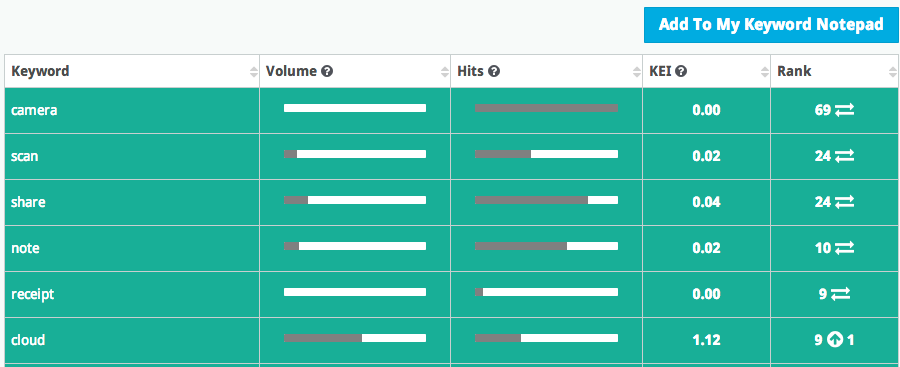Click the Keyword column header

tap(132, 71)
